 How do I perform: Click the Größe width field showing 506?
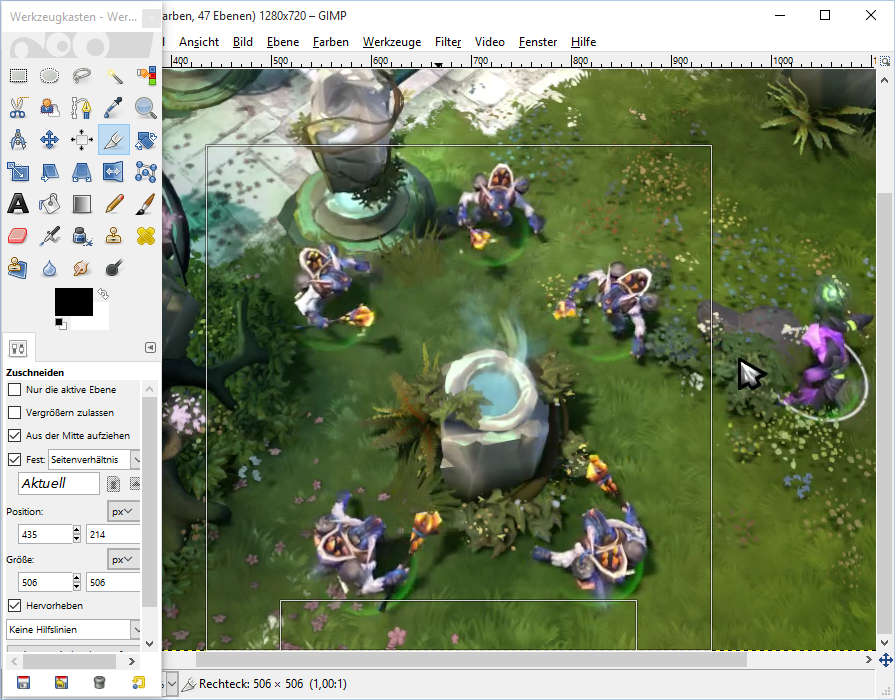point(45,582)
